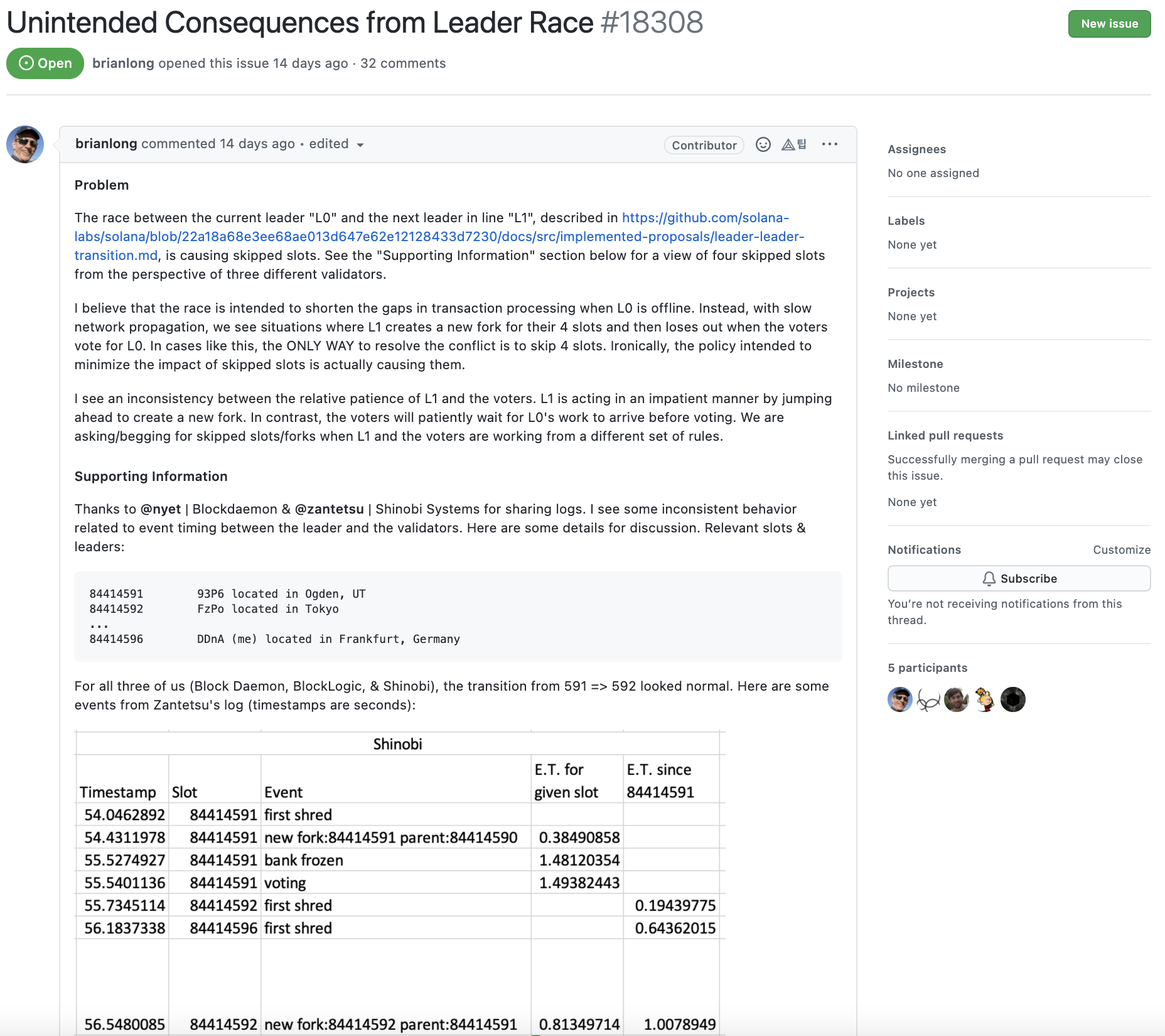Click table header 'E.T. since 84414591'
The height and width of the screenshot is (1036, 1165).
[660, 781]
